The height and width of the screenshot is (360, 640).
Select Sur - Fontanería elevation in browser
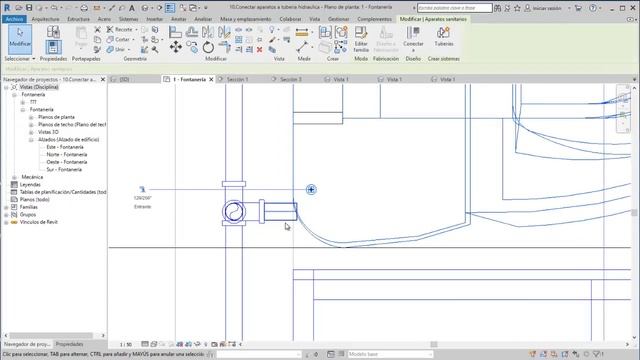point(64,169)
